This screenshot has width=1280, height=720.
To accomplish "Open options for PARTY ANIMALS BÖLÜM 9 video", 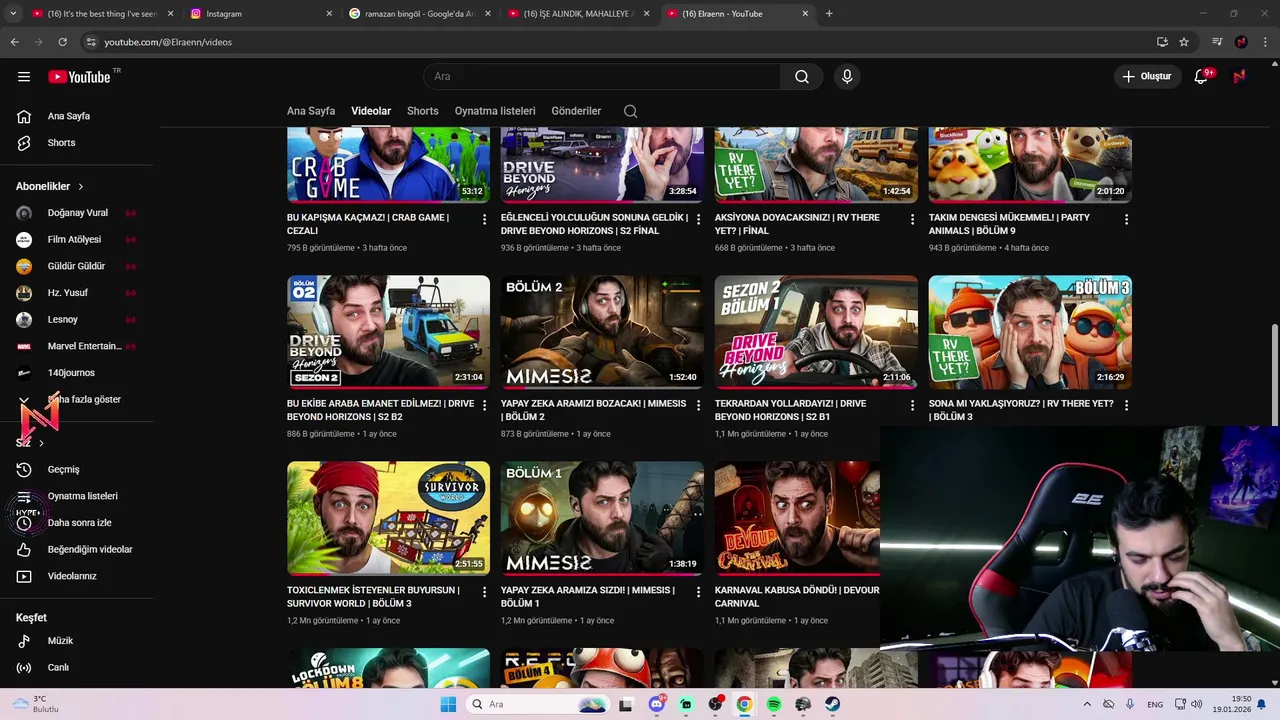I will click(1126, 219).
